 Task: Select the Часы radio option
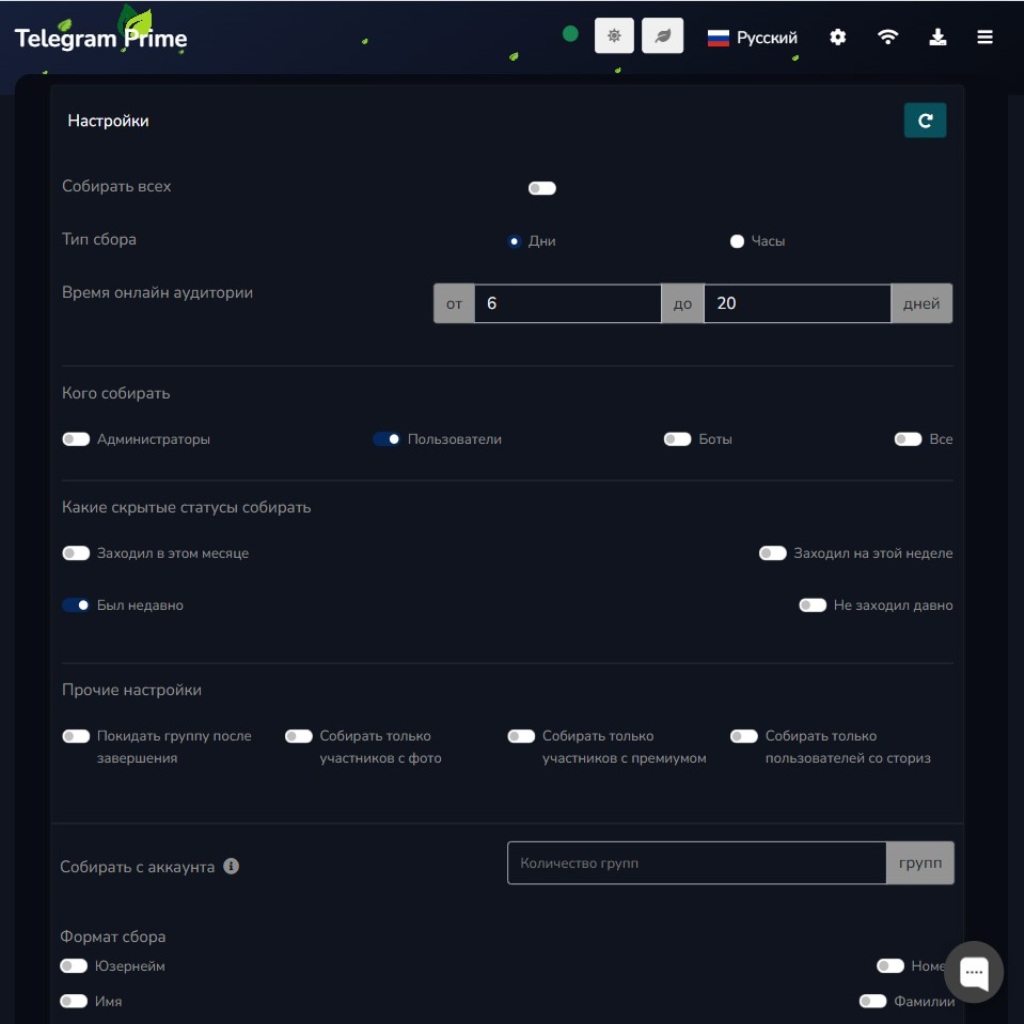point(737,242)
